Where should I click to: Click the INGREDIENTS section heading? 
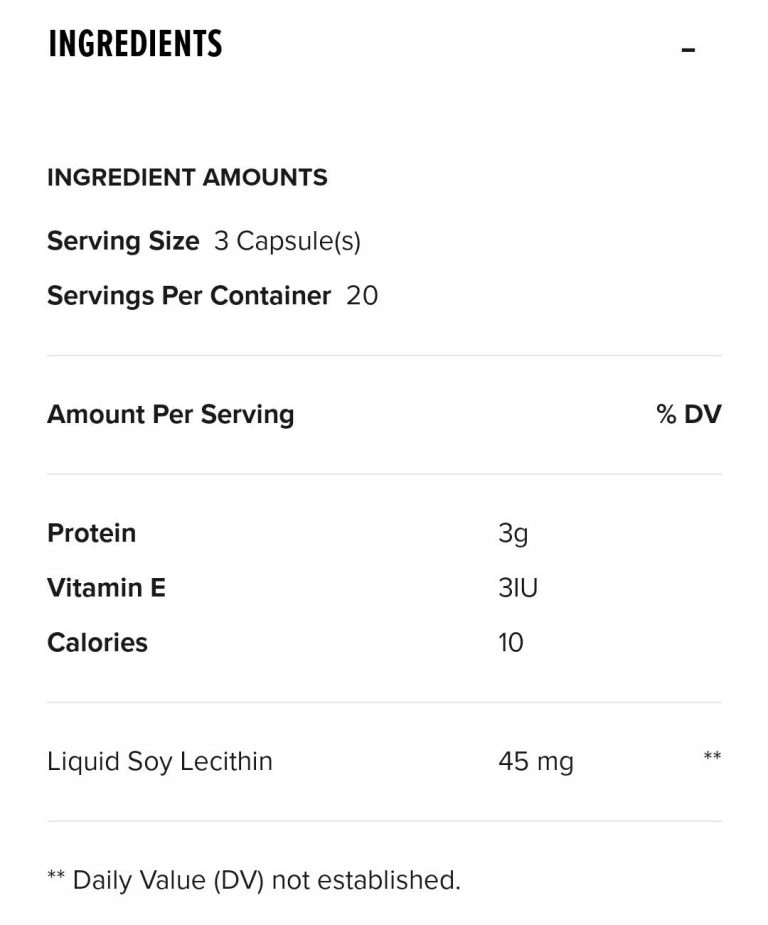(135, 45)
